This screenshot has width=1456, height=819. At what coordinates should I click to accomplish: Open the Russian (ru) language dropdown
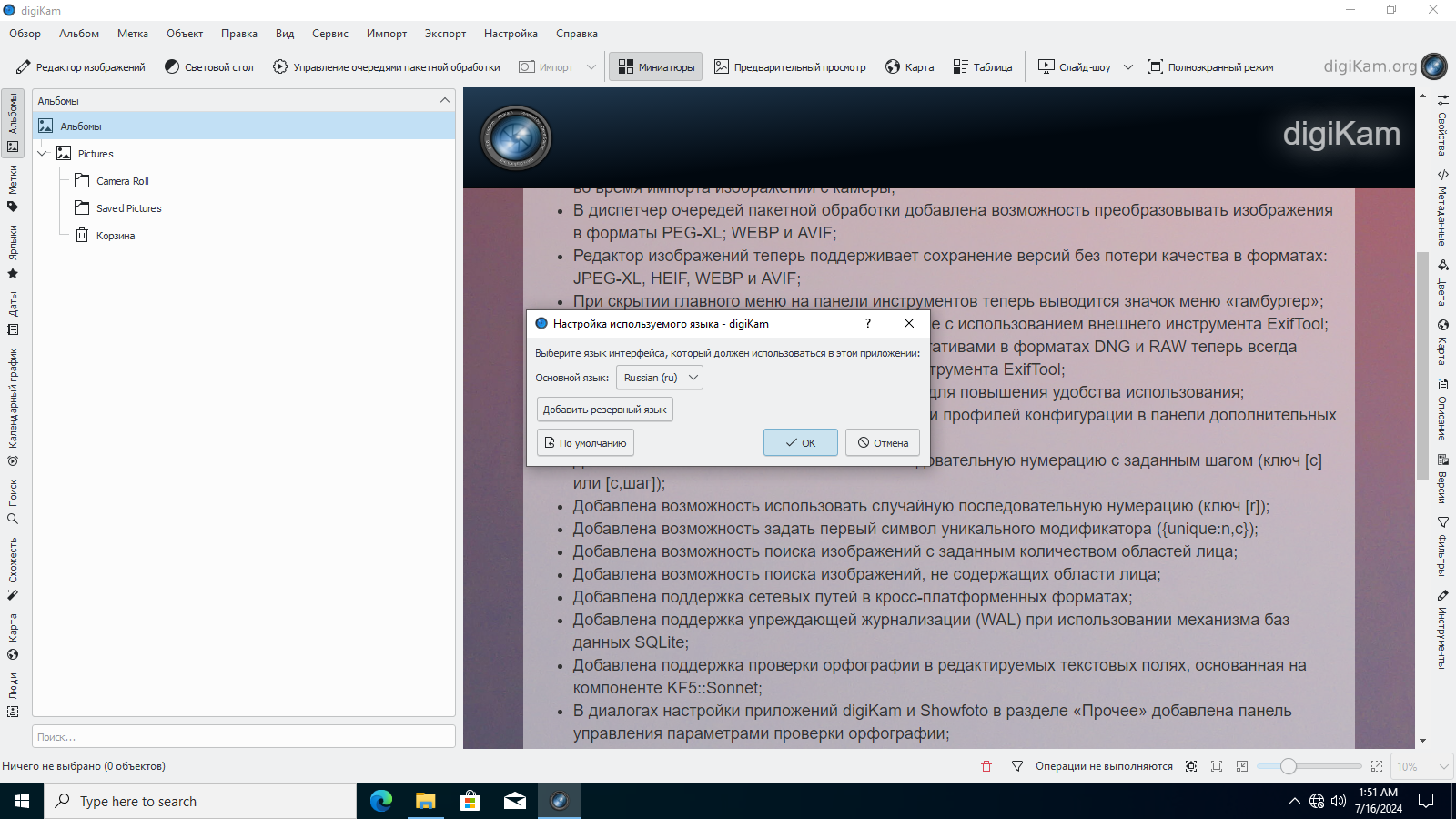660,378
